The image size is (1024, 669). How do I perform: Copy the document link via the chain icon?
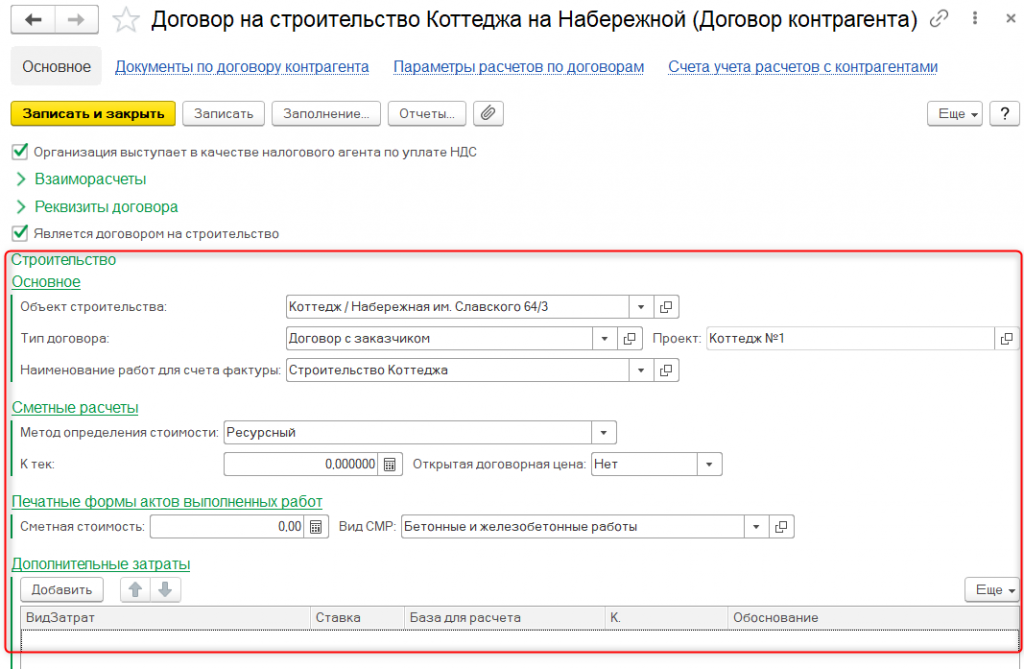pos(939,19)
